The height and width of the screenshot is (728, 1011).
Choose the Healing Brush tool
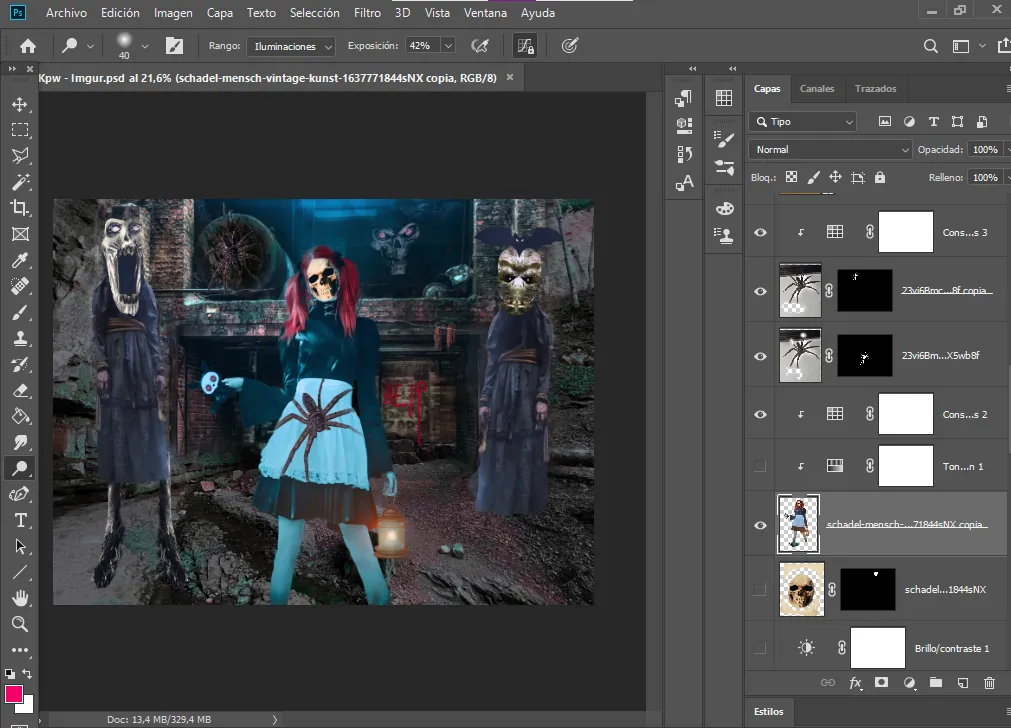point(20,286)
